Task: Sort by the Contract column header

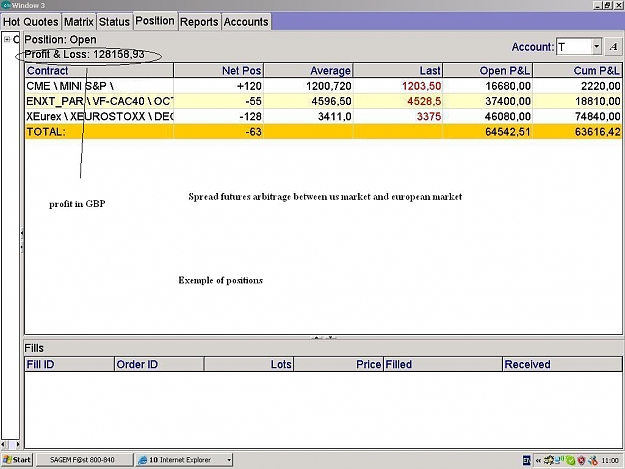Action: [x=99, y=71]
